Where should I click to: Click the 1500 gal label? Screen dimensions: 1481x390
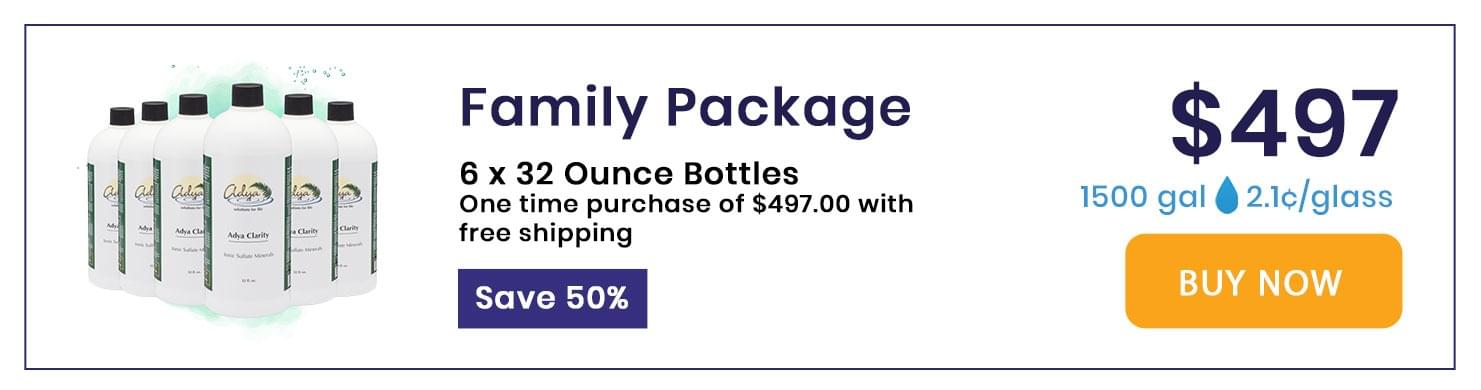click(x=1144, y=198)
